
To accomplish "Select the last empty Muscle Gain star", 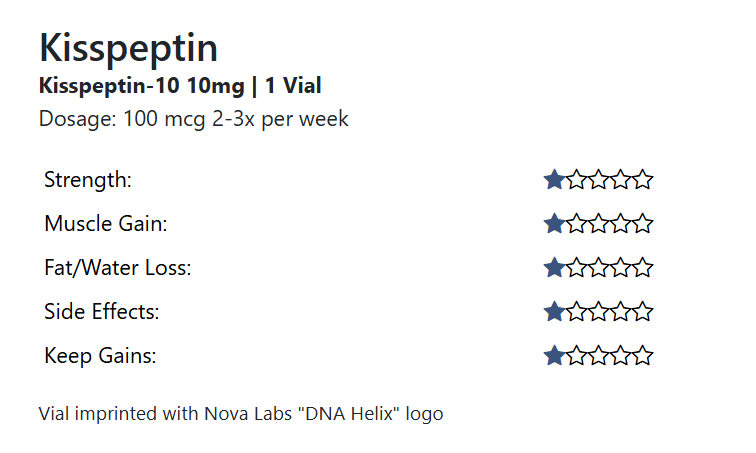I will [x=643, y=224].
